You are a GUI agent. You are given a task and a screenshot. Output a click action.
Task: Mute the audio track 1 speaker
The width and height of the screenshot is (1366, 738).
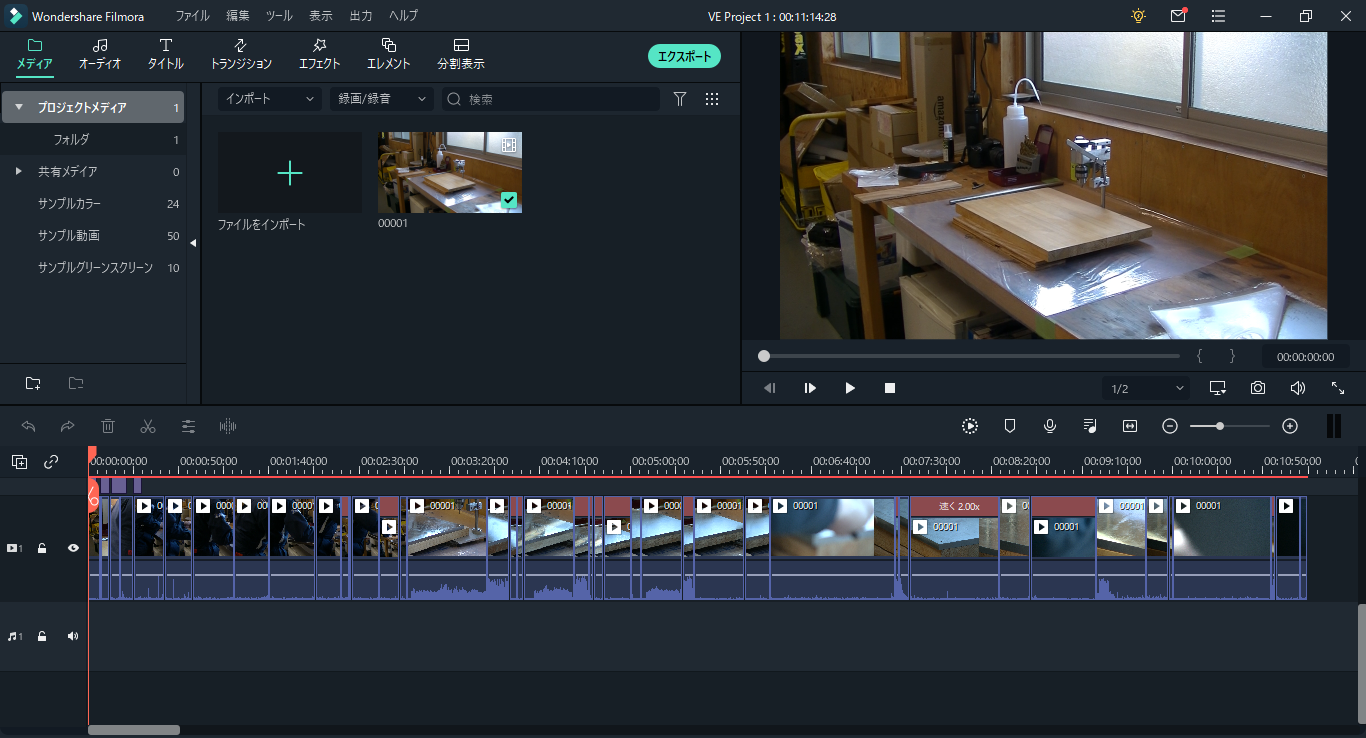coord(73,636)
